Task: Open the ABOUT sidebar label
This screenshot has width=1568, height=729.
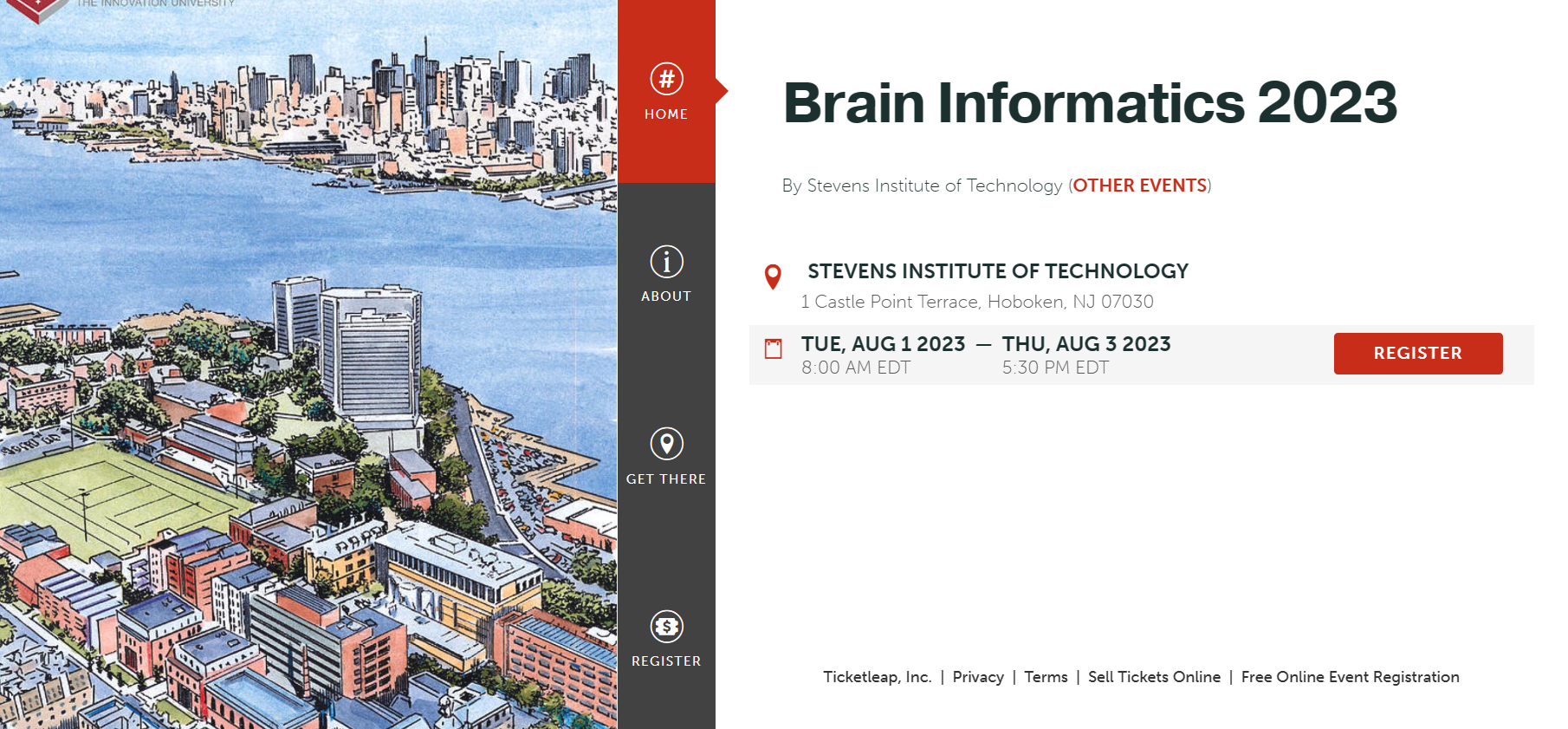Action: coord(666,296)
